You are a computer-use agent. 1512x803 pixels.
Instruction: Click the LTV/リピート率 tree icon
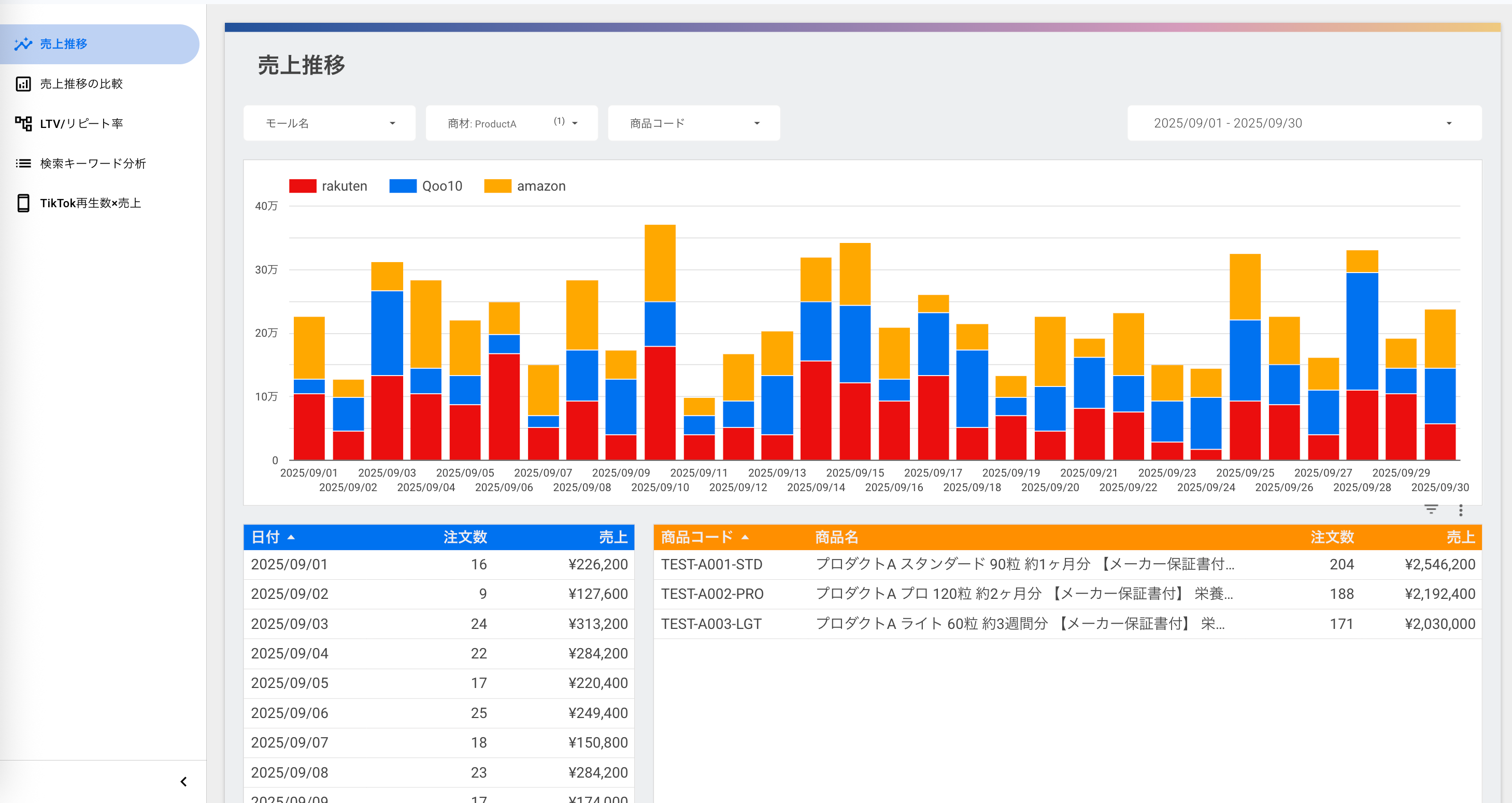coord(23,123)
